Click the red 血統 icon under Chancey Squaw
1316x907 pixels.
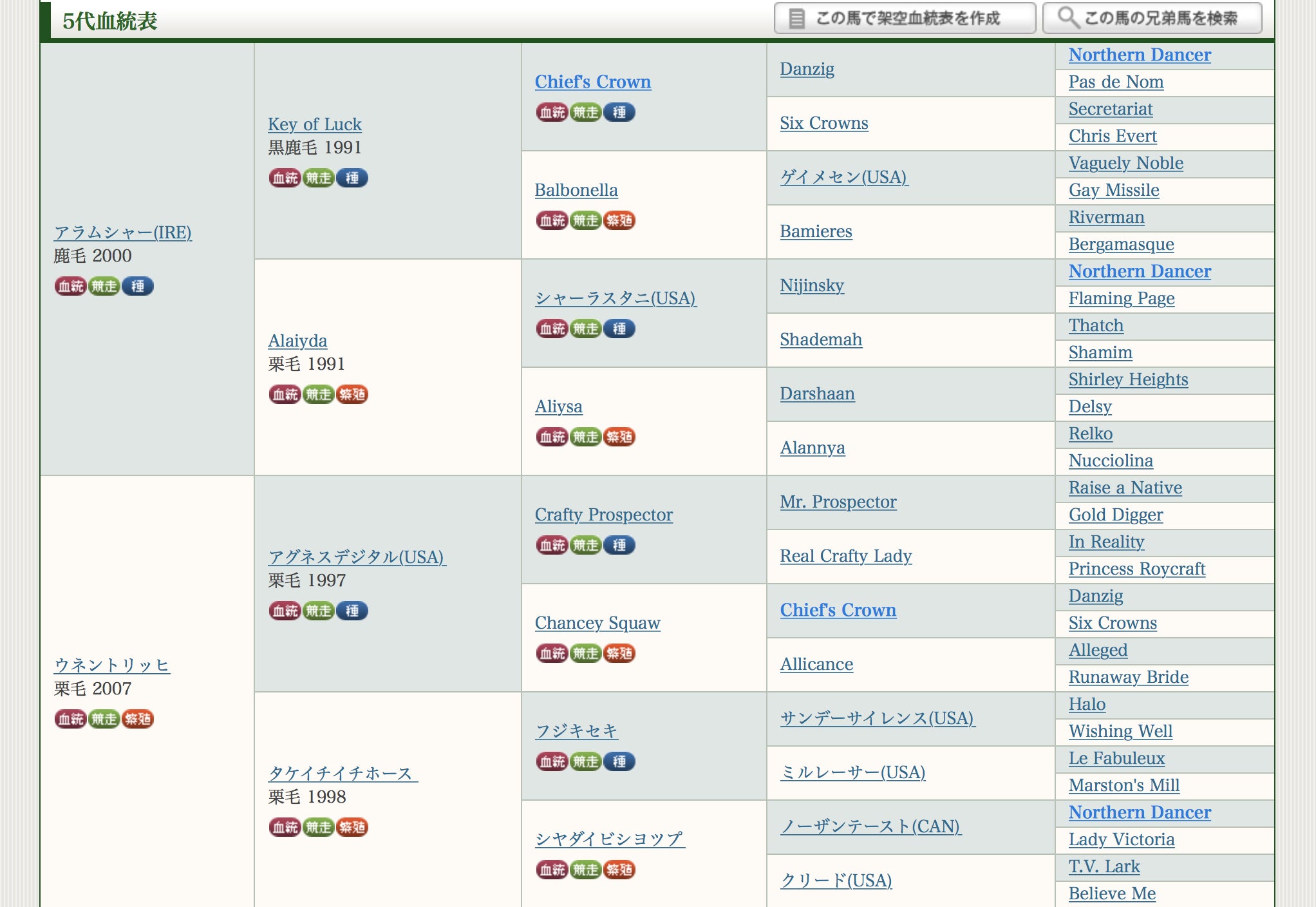552,653
